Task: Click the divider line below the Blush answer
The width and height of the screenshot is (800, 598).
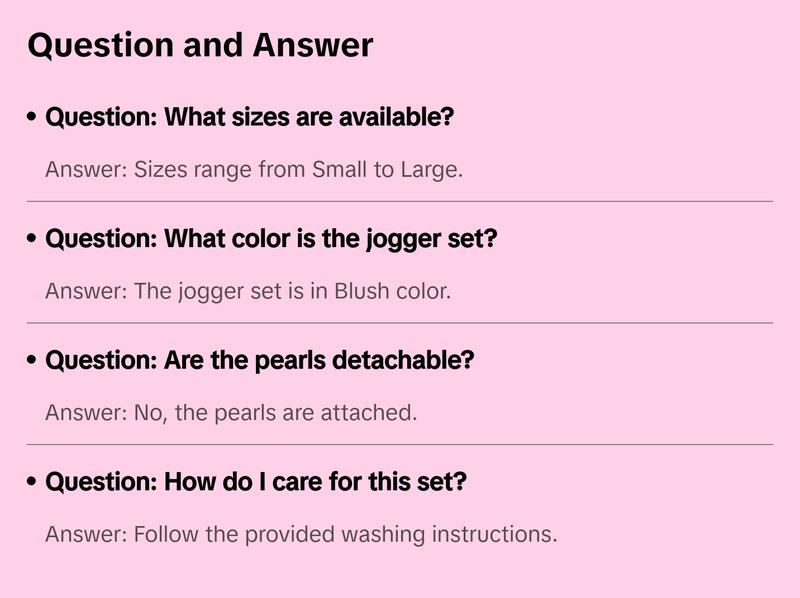Action: 400,323
